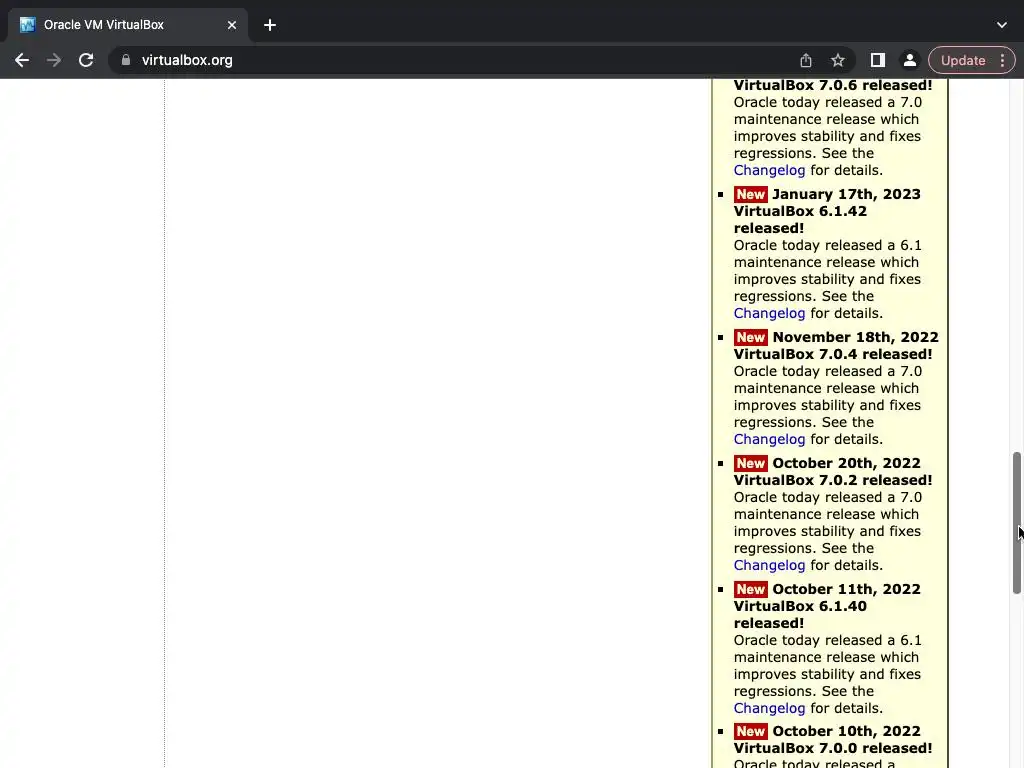The width and height of the screenshot is (1024, 768).
Task: Close the Oracle VM VirtualBox tab
Action: pyautogui.click(x=232, y=25)
